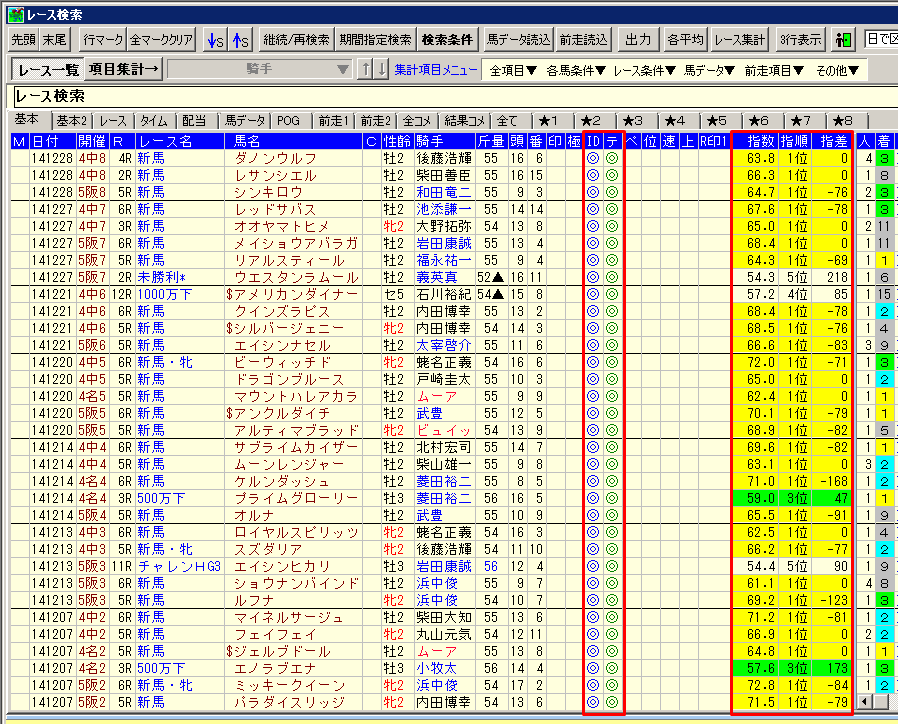Click the 3行表示 button

801,40
